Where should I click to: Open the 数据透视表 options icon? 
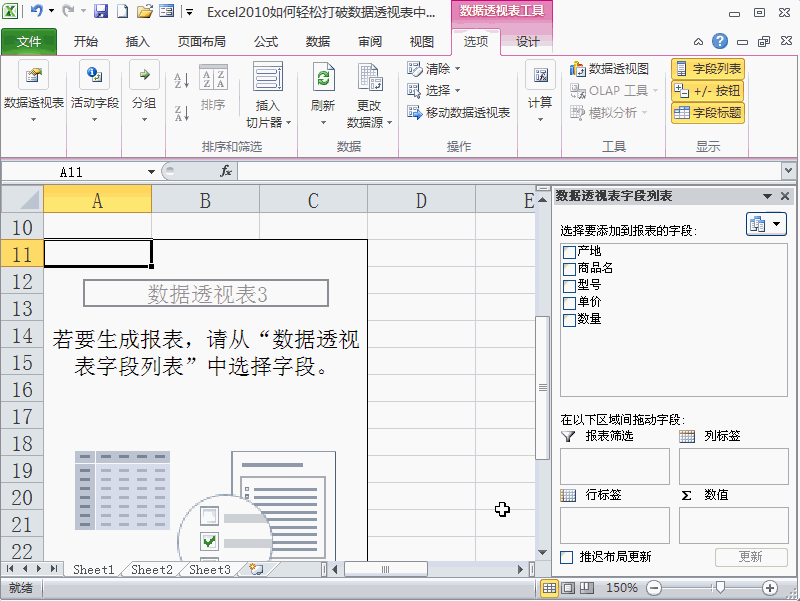pos(33,75)
